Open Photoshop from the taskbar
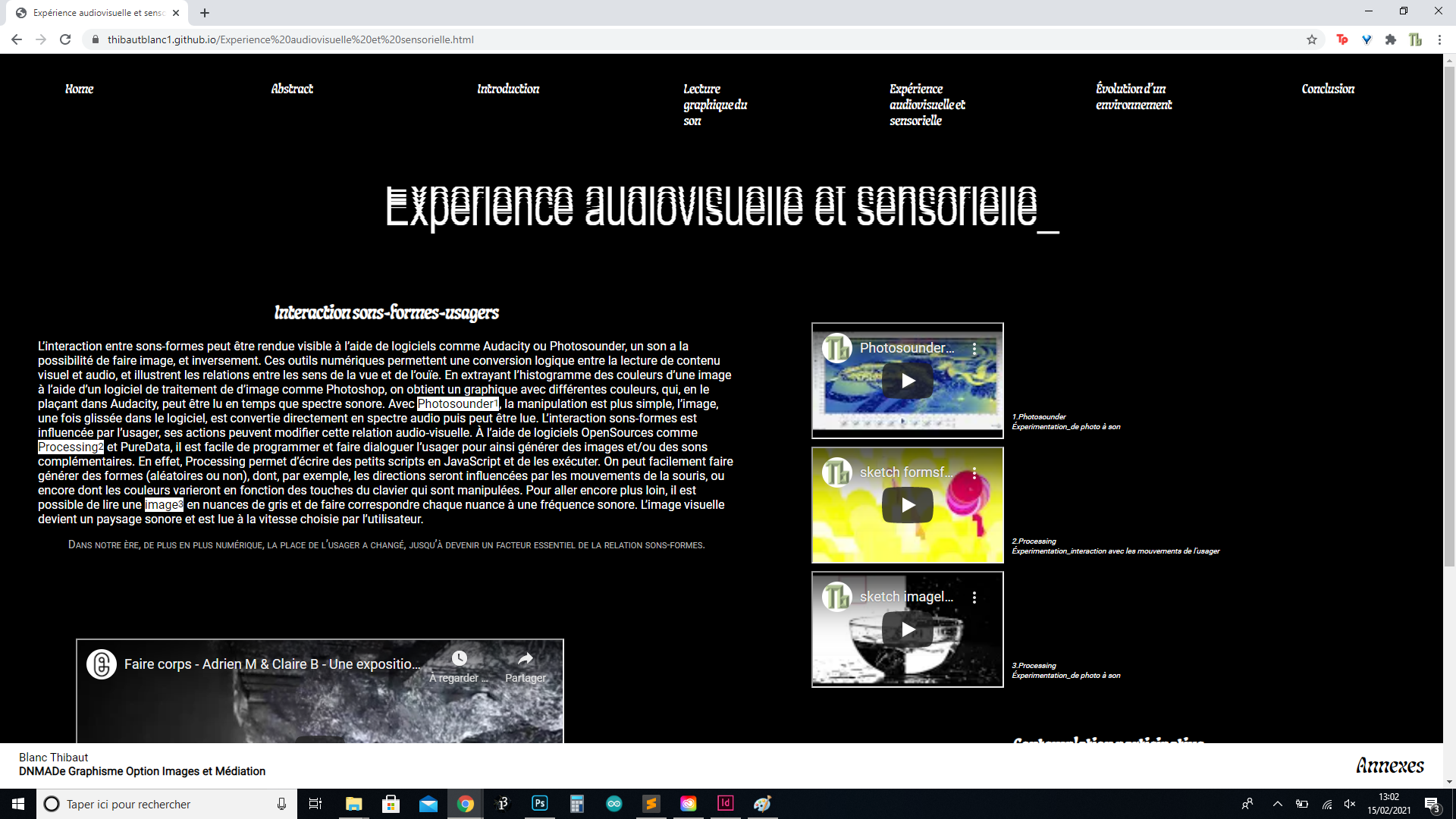The height and width of the screenshot is (819, 1456). [x=540, y=804]
